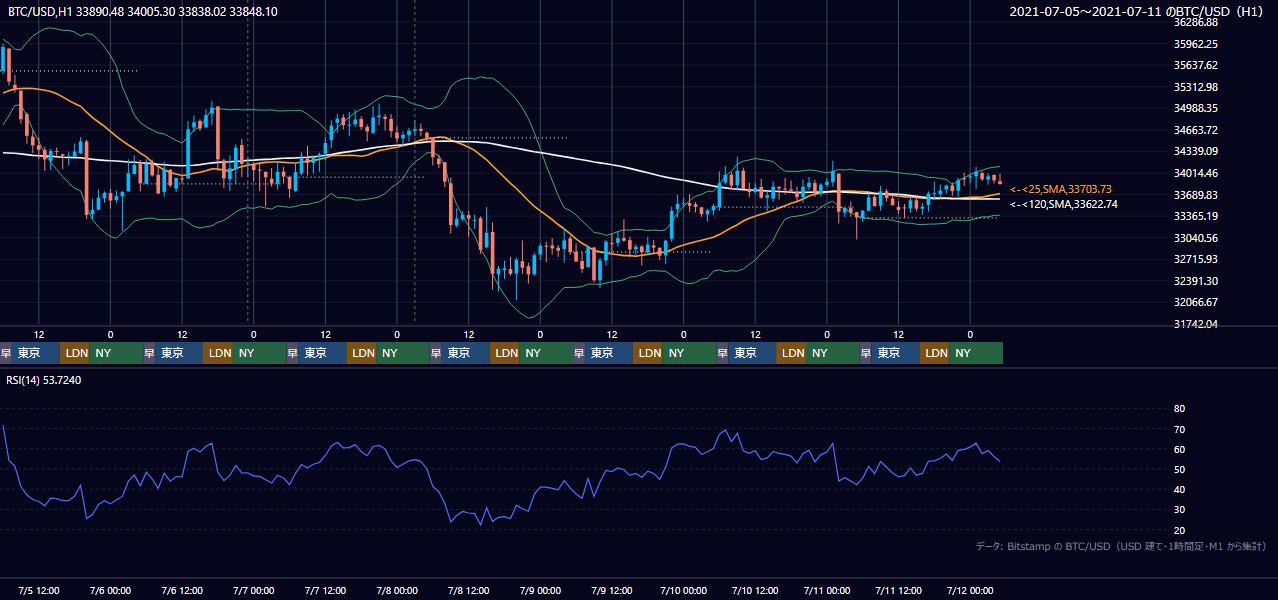Click price axis value 34988.35

(1196, 108)
